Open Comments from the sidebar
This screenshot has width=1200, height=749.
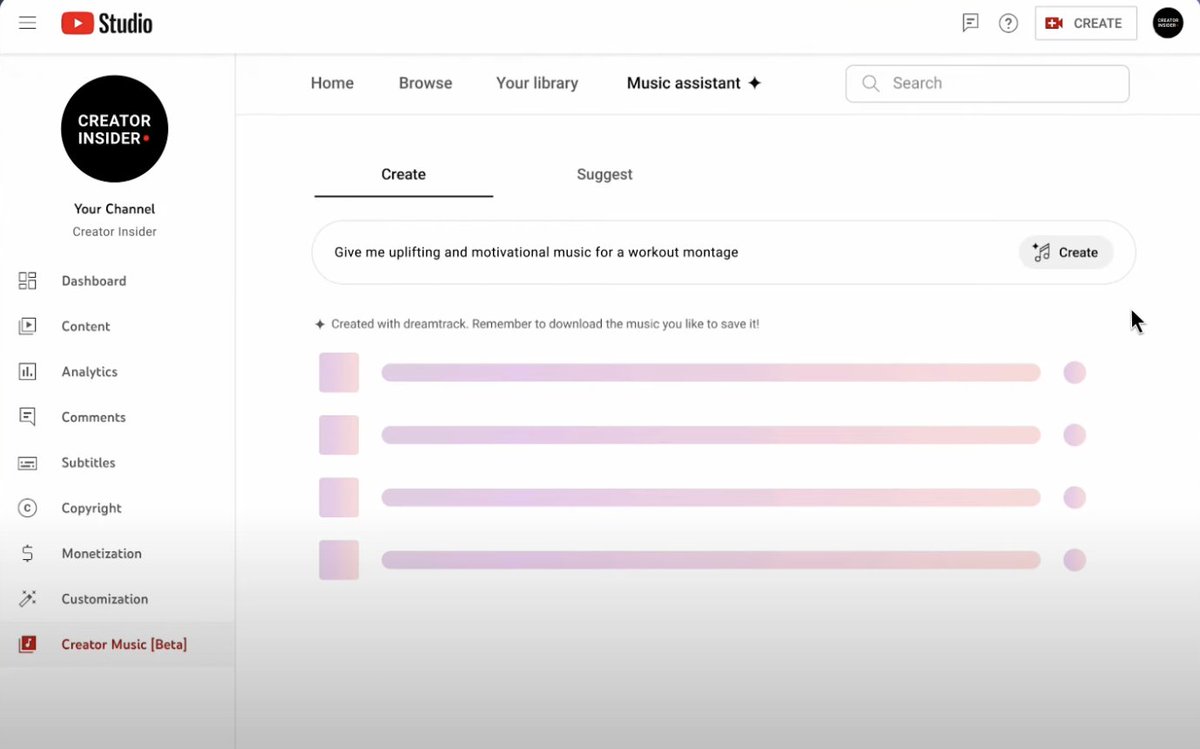(x=93, y=417)
